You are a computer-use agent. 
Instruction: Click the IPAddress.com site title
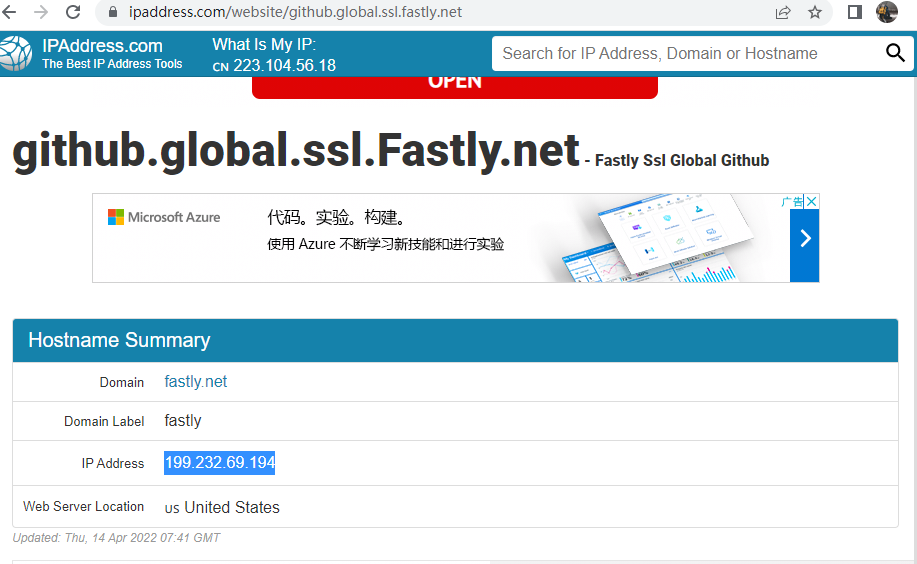click(x=102, y=46)
